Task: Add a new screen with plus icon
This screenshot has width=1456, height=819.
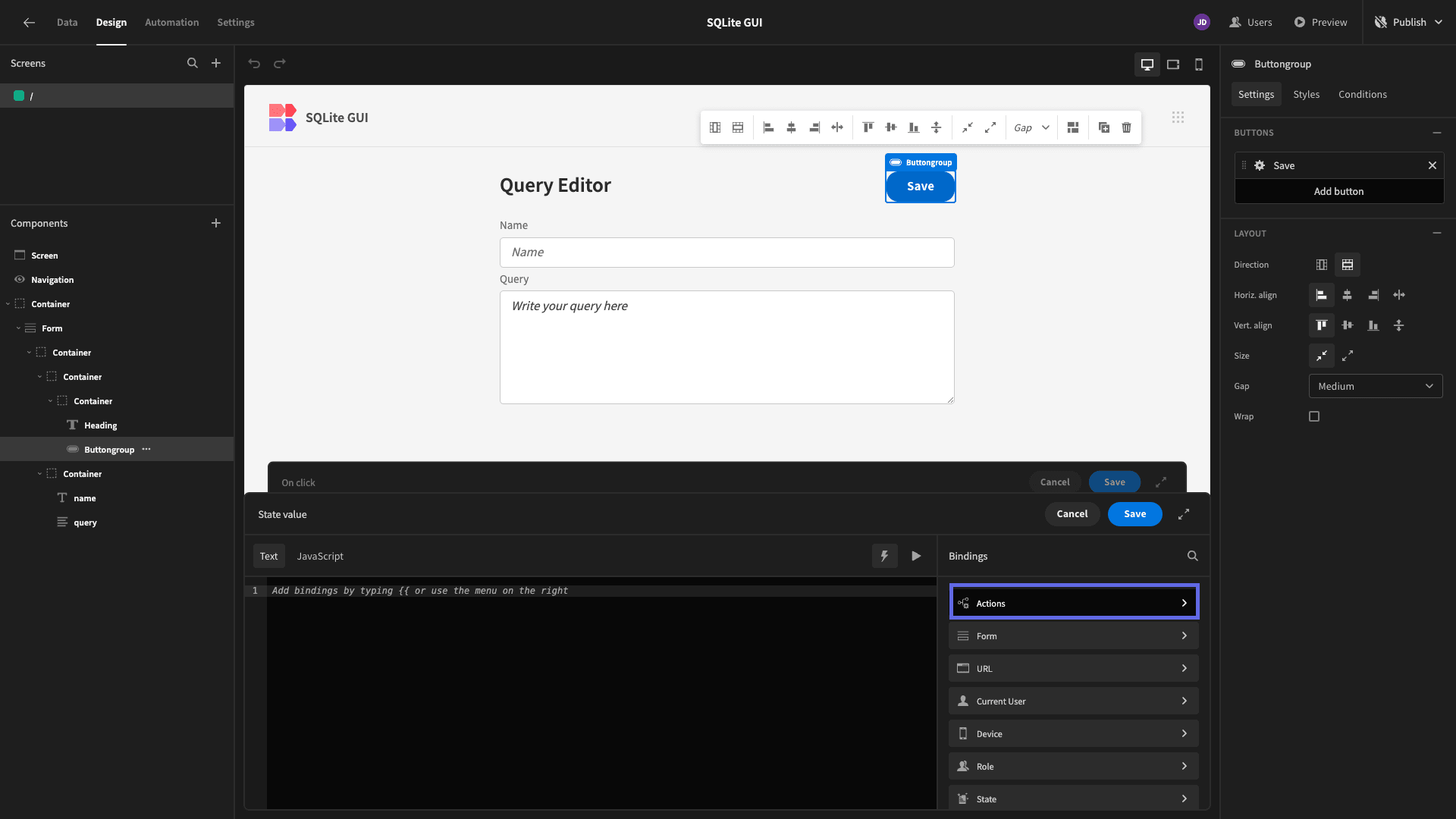Action: [216, 63]
